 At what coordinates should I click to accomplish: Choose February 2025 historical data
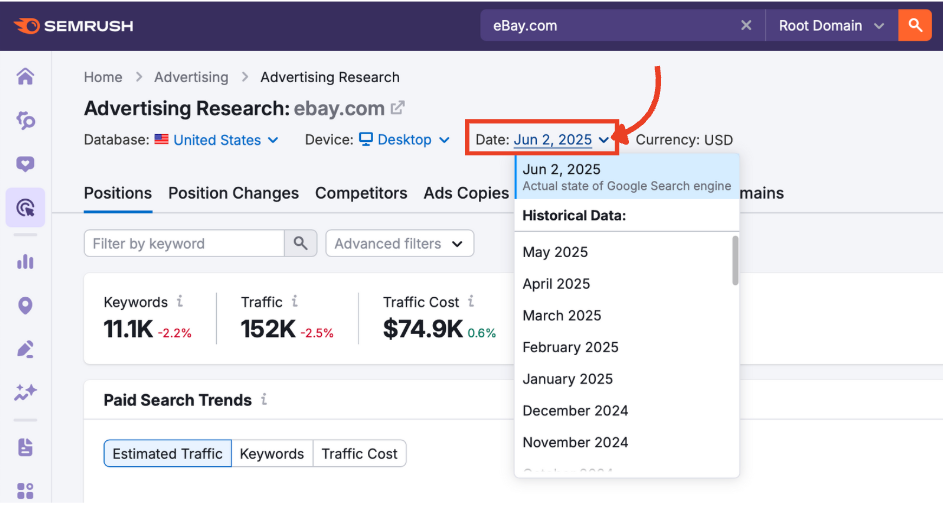click(x=623, y=347)
